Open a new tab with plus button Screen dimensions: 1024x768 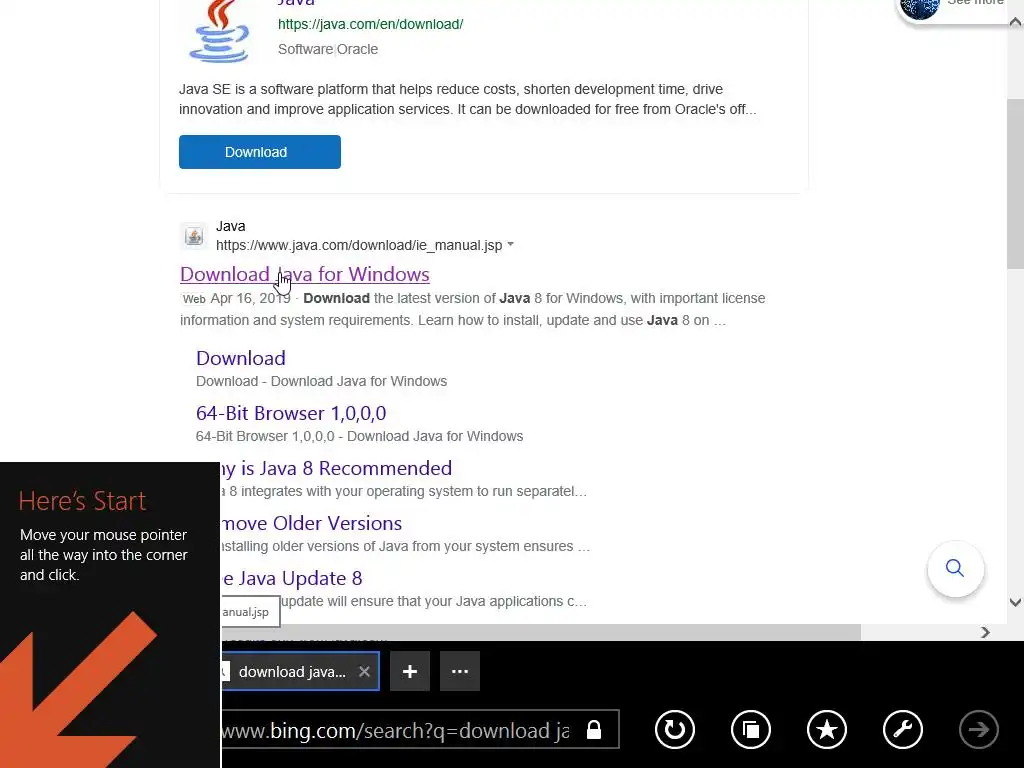[409, 671]
